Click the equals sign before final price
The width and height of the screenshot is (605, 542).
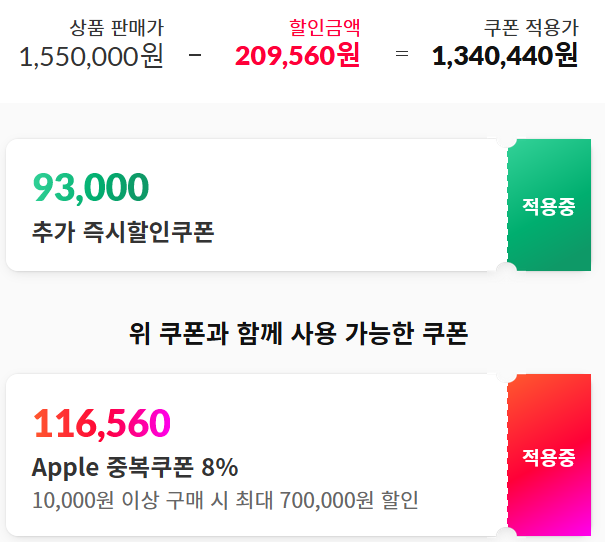click(402, 54)
